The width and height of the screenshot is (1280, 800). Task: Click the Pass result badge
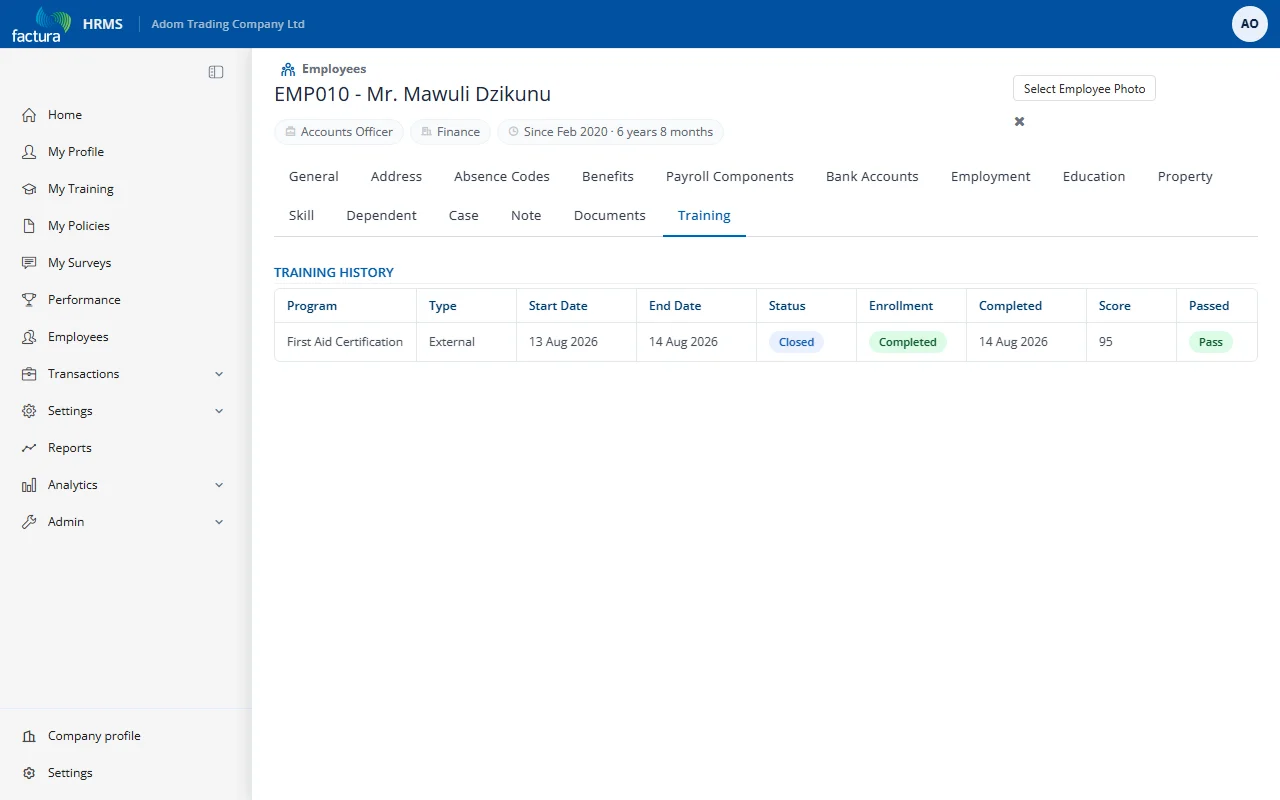pyautogui.click(x=1211, y=342)
